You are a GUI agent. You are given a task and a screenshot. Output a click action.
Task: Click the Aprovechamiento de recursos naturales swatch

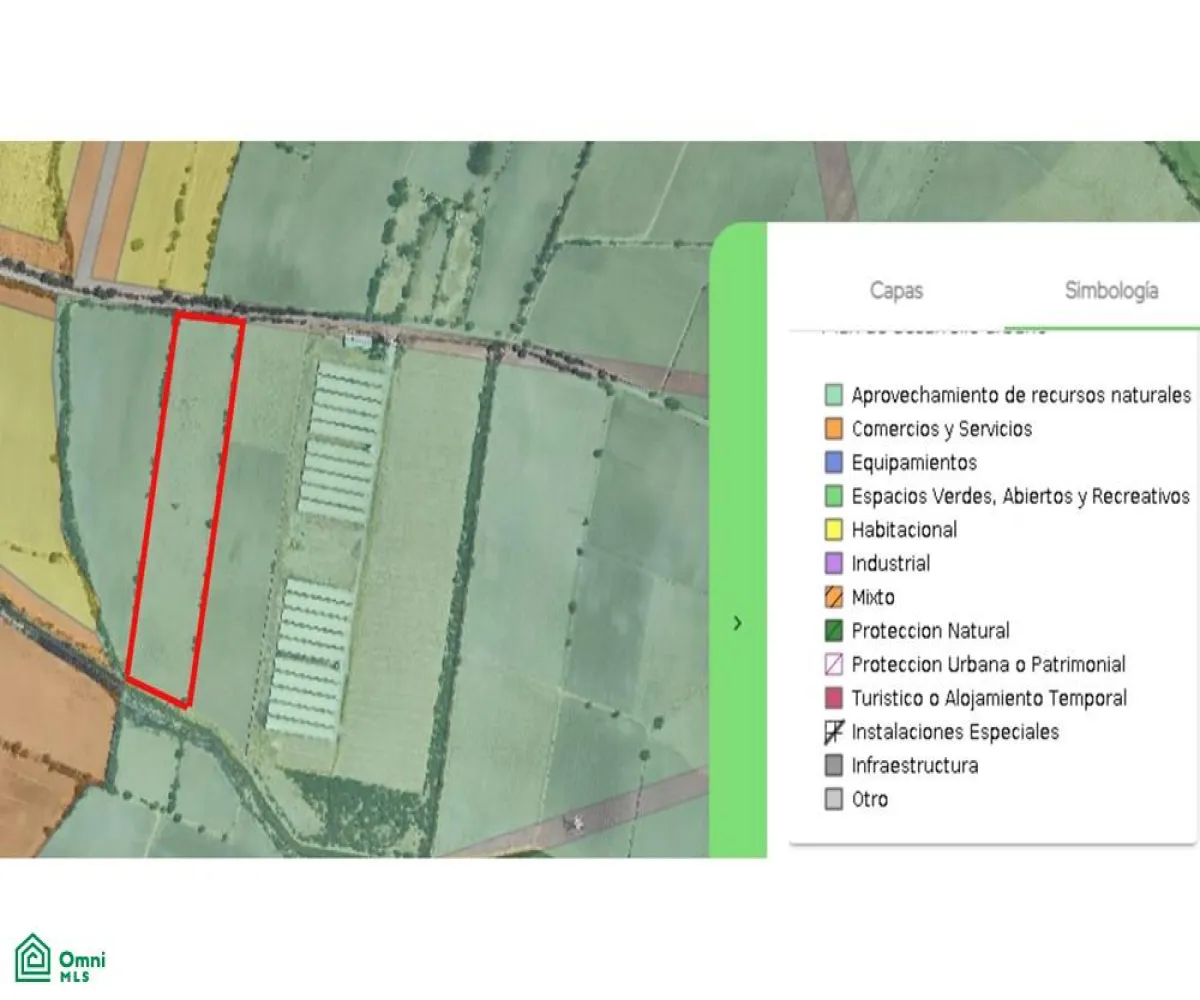pyautogui.click(x=834, y=395)
